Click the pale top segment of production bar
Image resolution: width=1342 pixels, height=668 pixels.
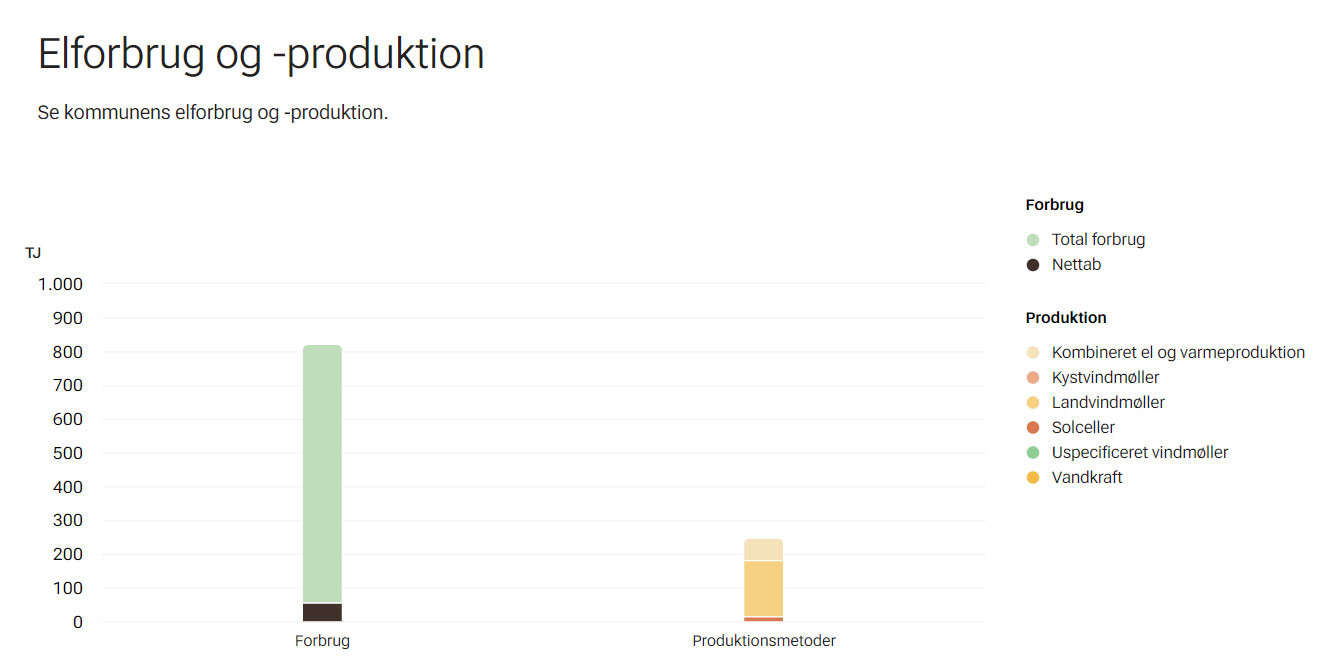(763, 550)
